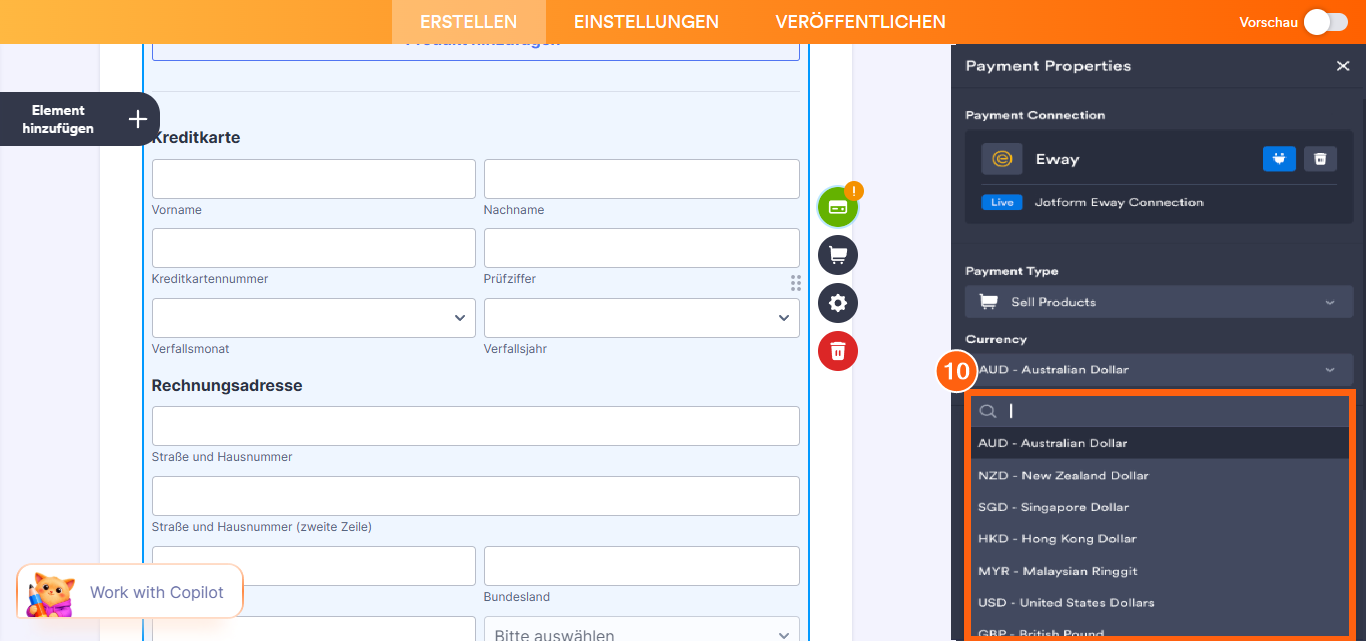Open the shopping cart products icon
Screen dimensions: 1366x641
[838, 255]
